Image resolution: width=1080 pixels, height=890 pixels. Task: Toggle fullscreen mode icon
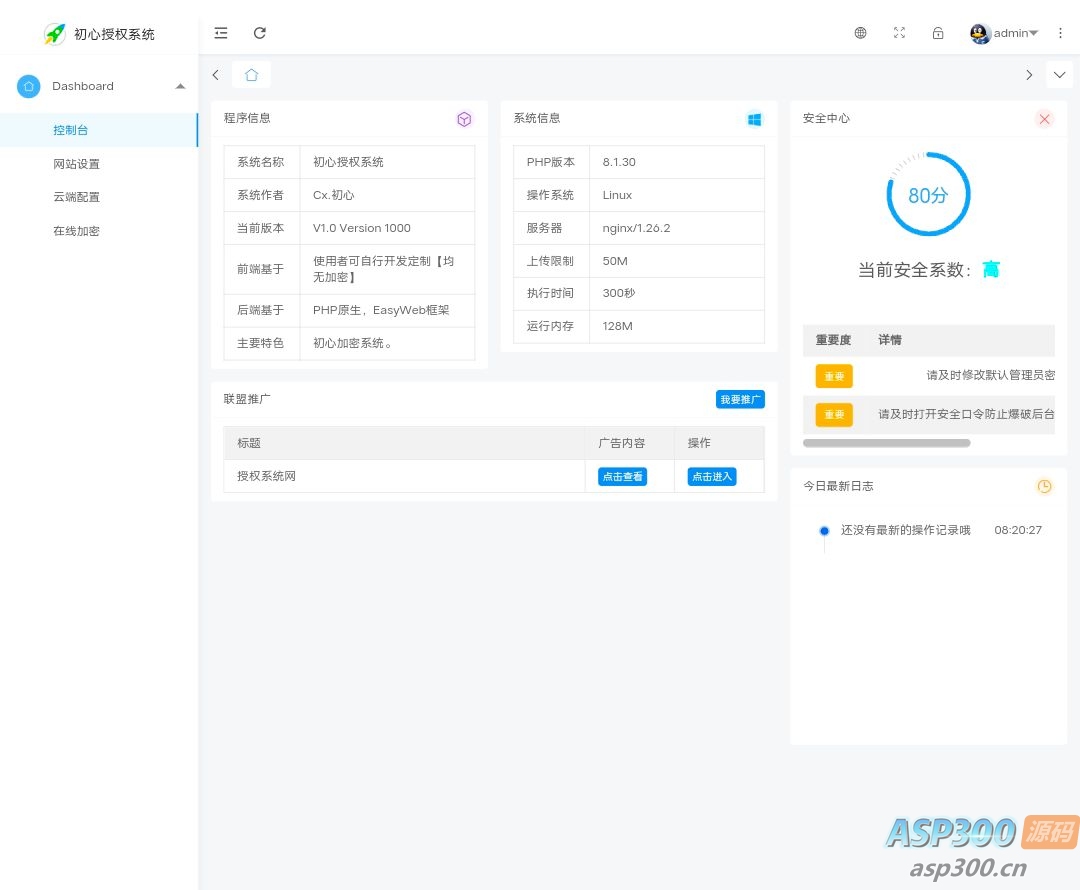(899, 33)
